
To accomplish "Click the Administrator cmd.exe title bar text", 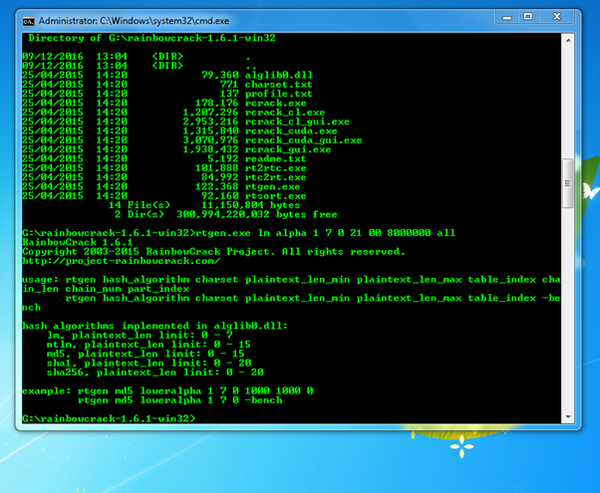I will pos(134,21).
